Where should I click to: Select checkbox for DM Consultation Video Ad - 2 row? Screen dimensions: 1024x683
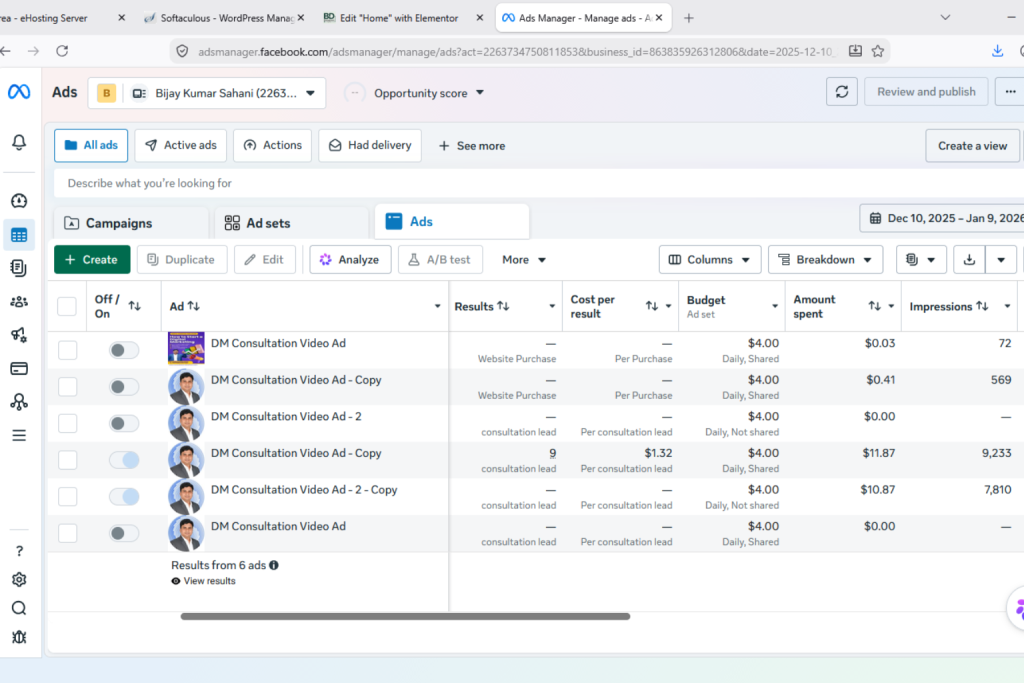67,423
